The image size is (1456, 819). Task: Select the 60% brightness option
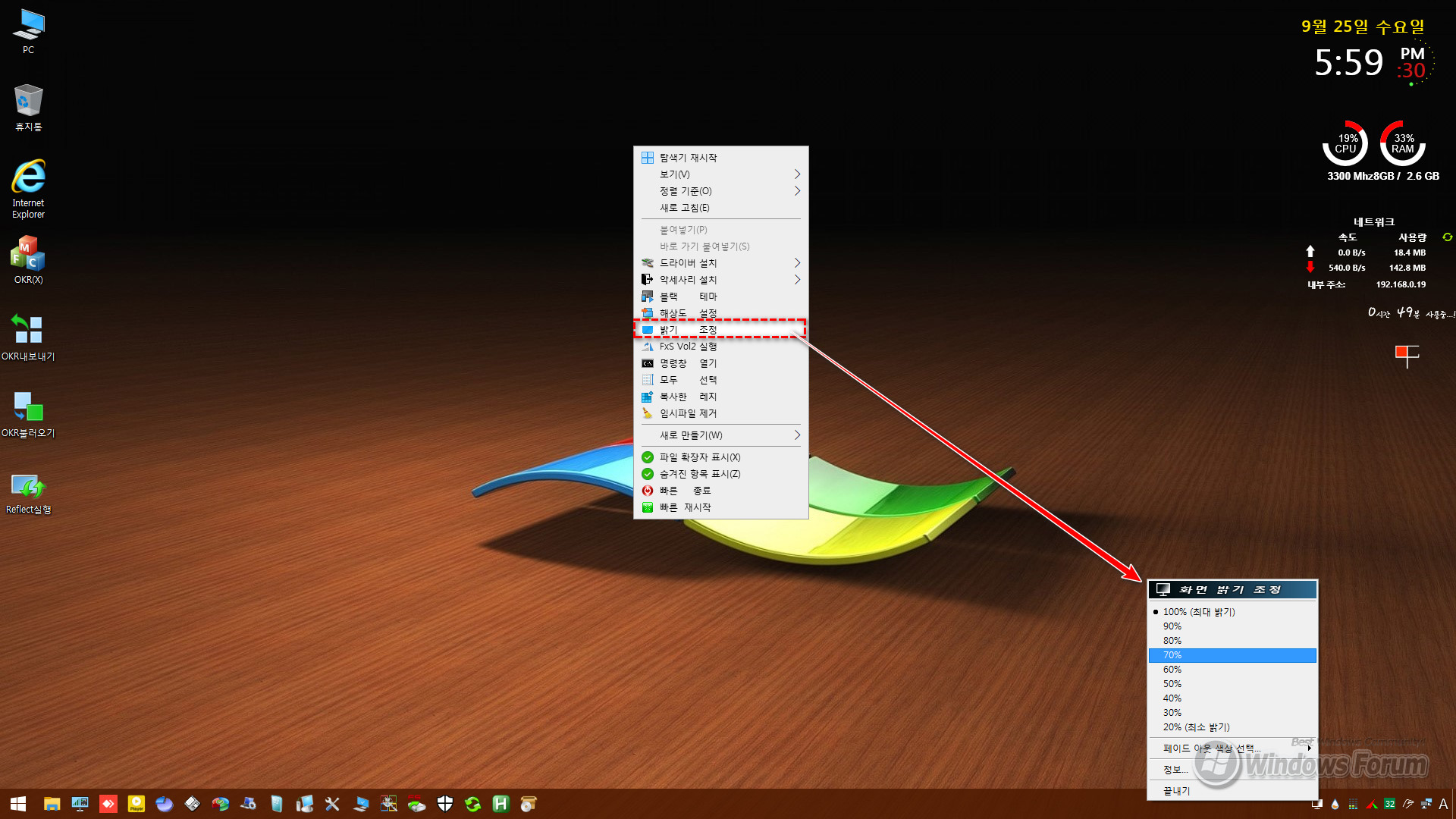tap(1232, 670)
